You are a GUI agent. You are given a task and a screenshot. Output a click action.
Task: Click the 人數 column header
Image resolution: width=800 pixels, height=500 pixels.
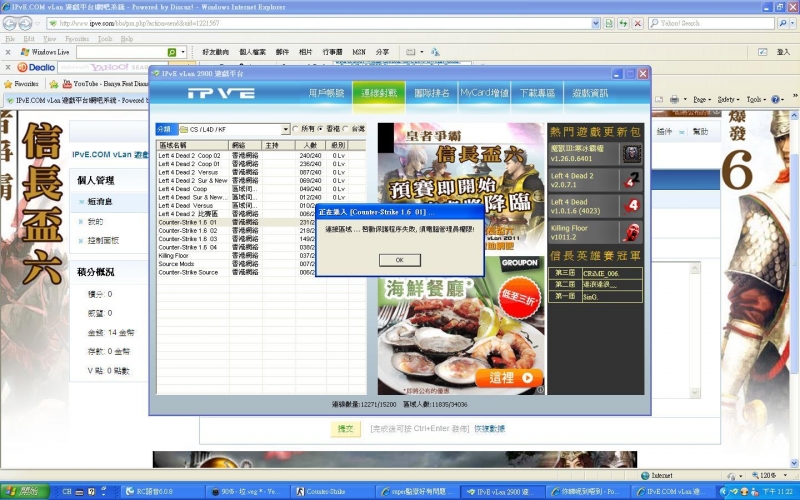point(310,145)
